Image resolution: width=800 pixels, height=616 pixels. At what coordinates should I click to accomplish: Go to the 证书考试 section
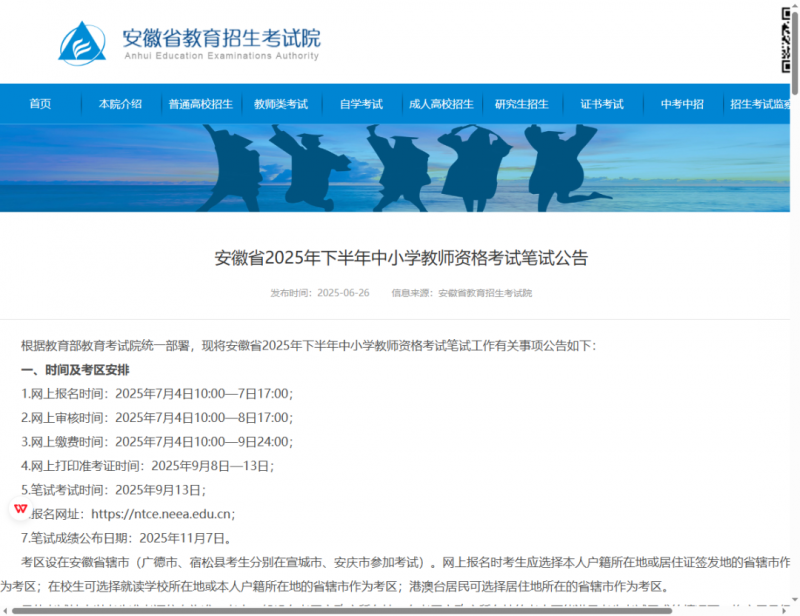click(601, 104)
